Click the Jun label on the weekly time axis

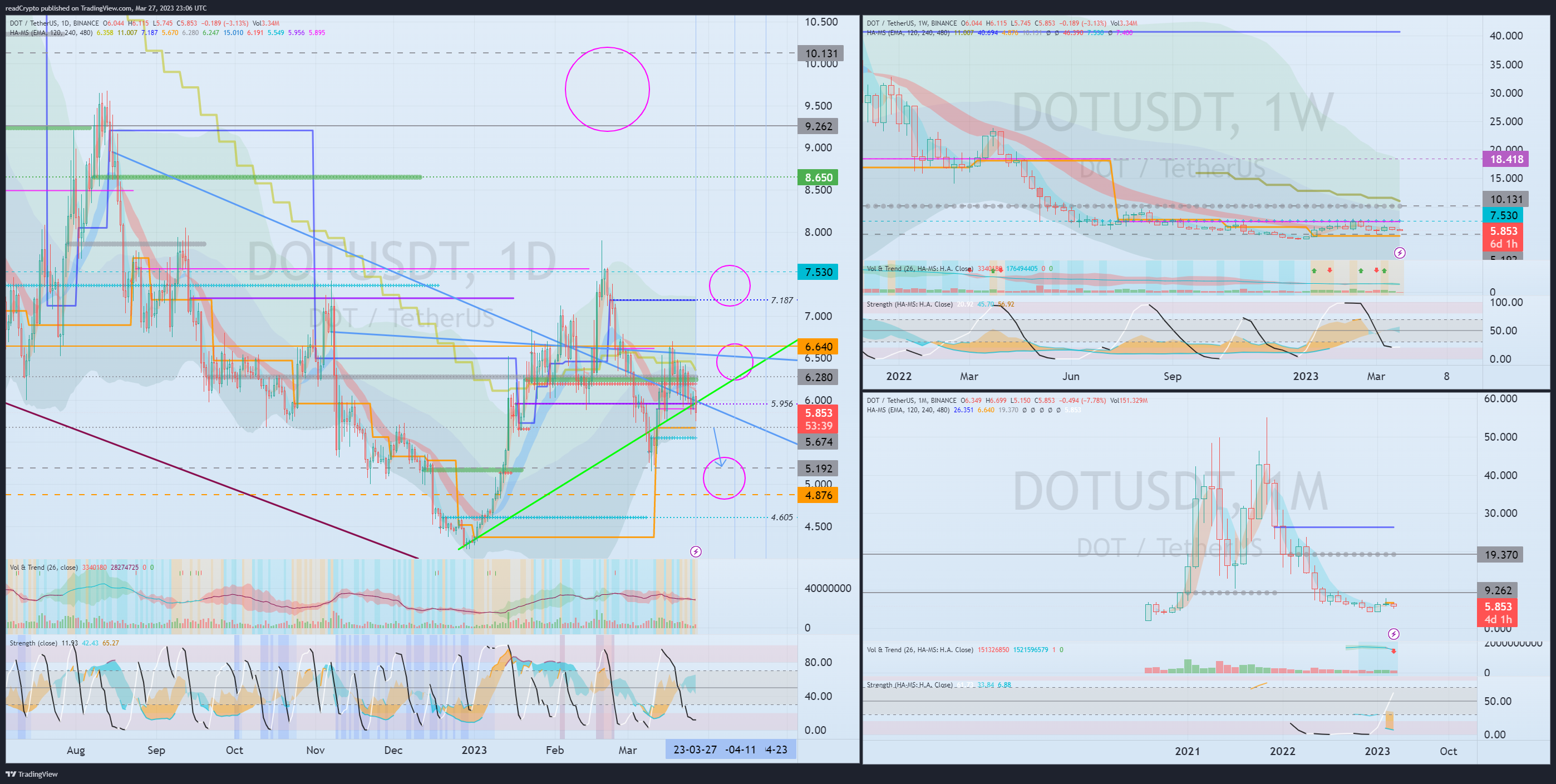[1071, 376]
